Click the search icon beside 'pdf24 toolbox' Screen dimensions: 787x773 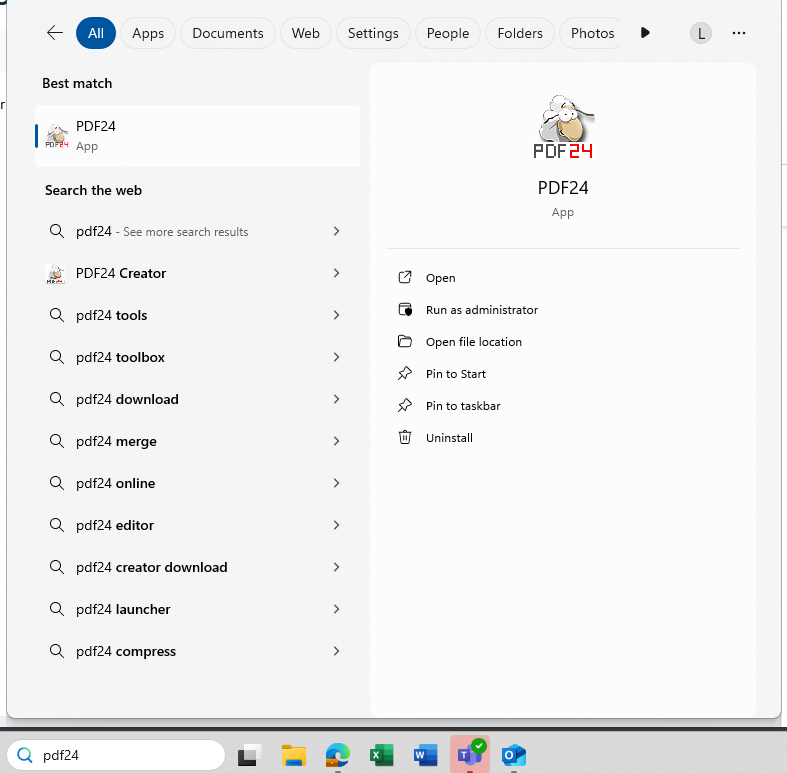point(57,357)
